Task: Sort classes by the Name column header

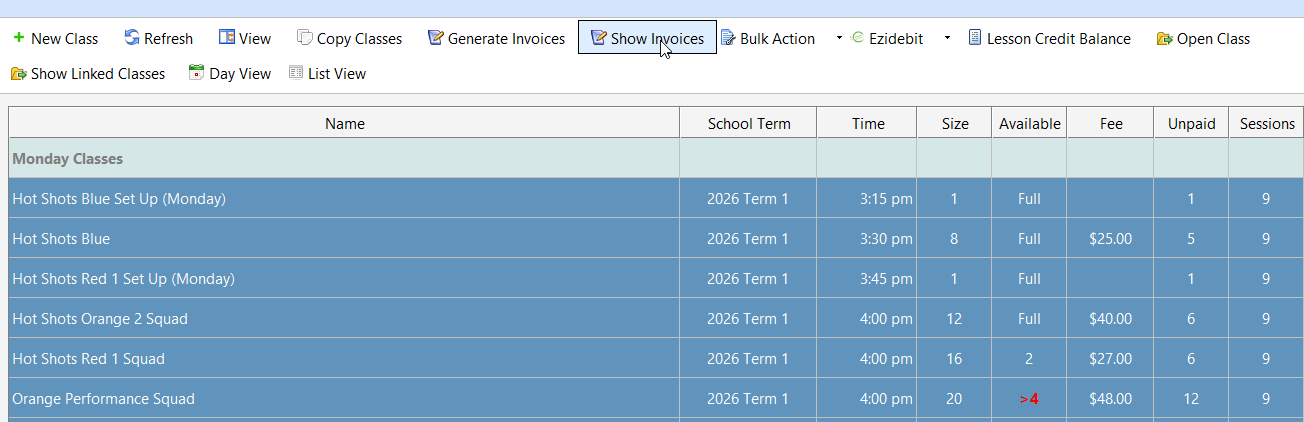Action: coord(344,124)
